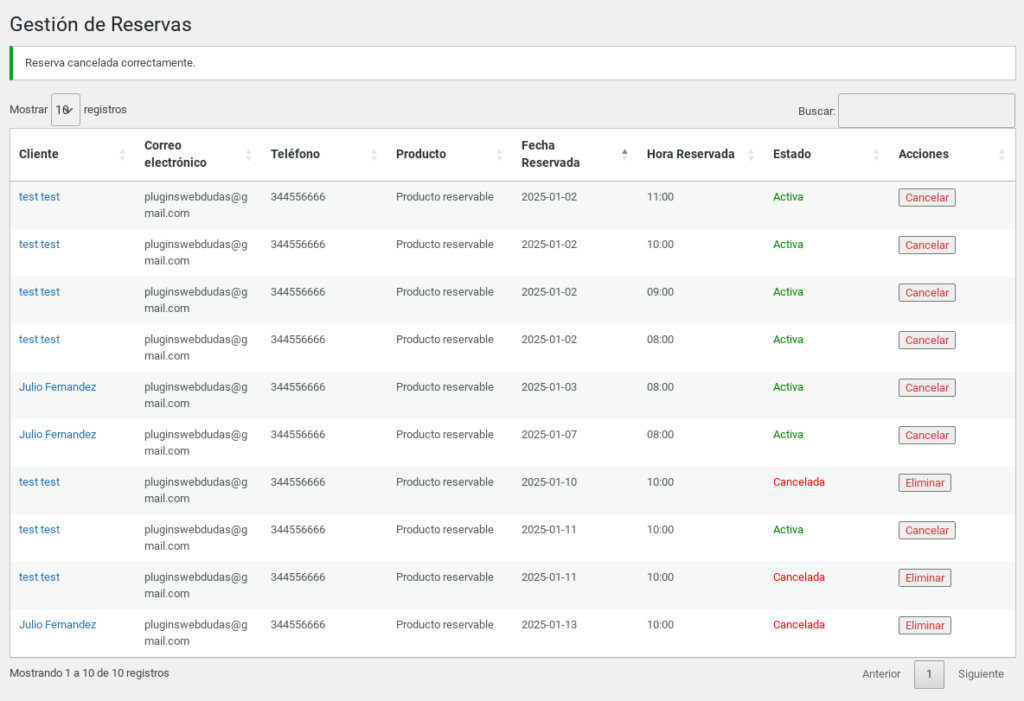Sort by Estado column sort icon
This screenshot has height=701, width=1024.
pyautogui.click(x=876, y=155)
